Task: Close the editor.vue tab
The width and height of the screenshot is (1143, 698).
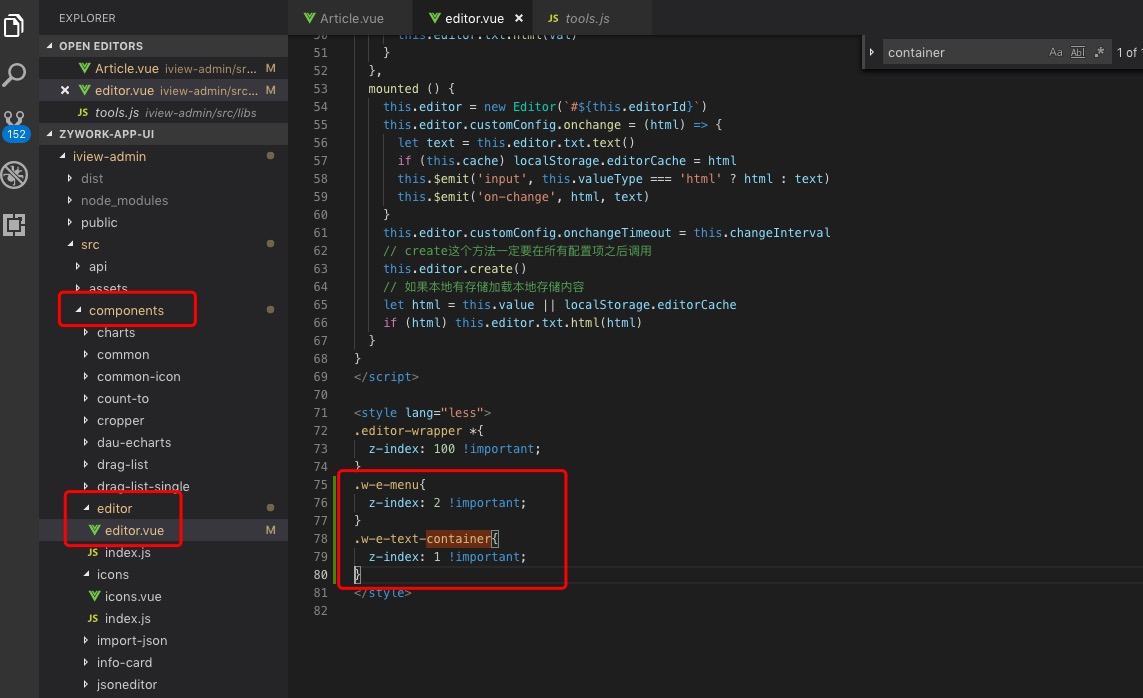Action: tap(517, 17)
